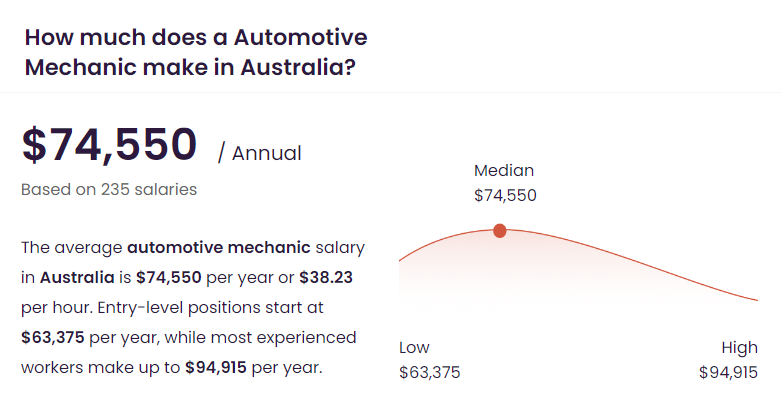Click the Median label above the curve

[x=504, y=171]
